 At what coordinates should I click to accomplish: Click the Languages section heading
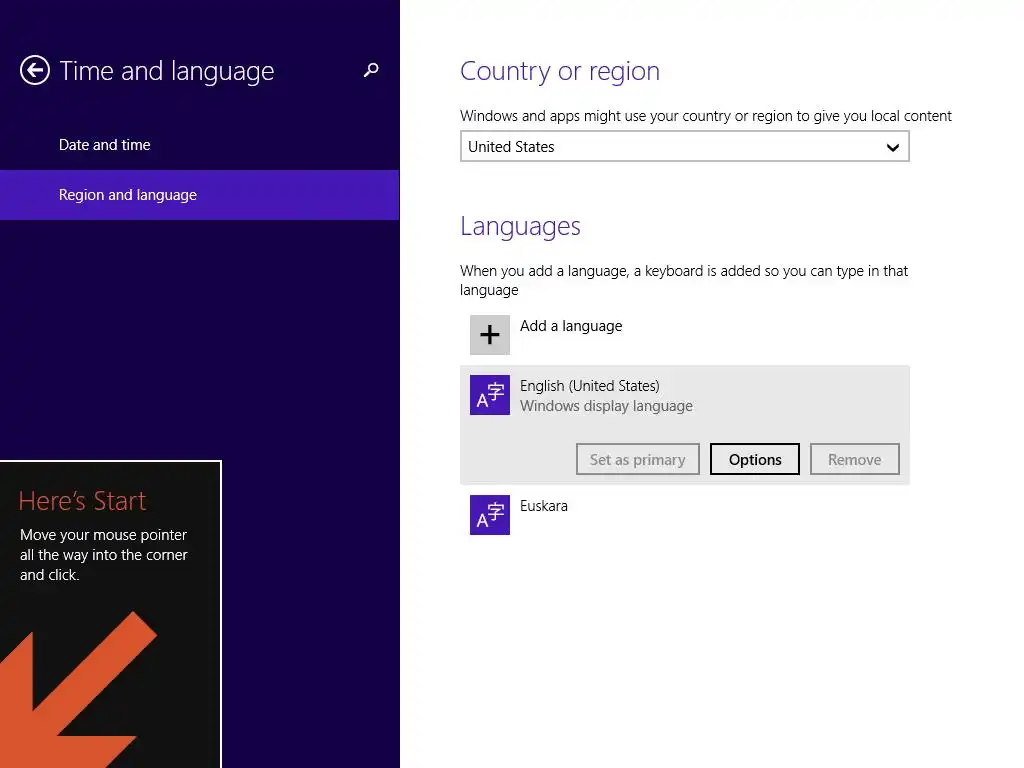[x=520, y=227]
